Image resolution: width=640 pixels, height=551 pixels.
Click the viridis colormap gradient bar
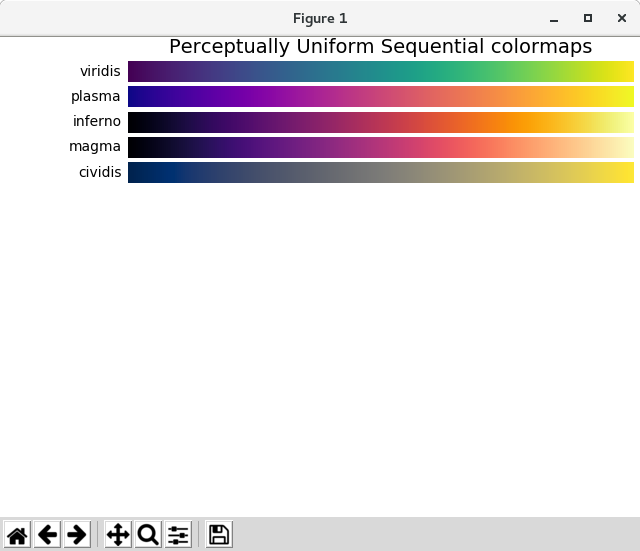click(381, 71)
